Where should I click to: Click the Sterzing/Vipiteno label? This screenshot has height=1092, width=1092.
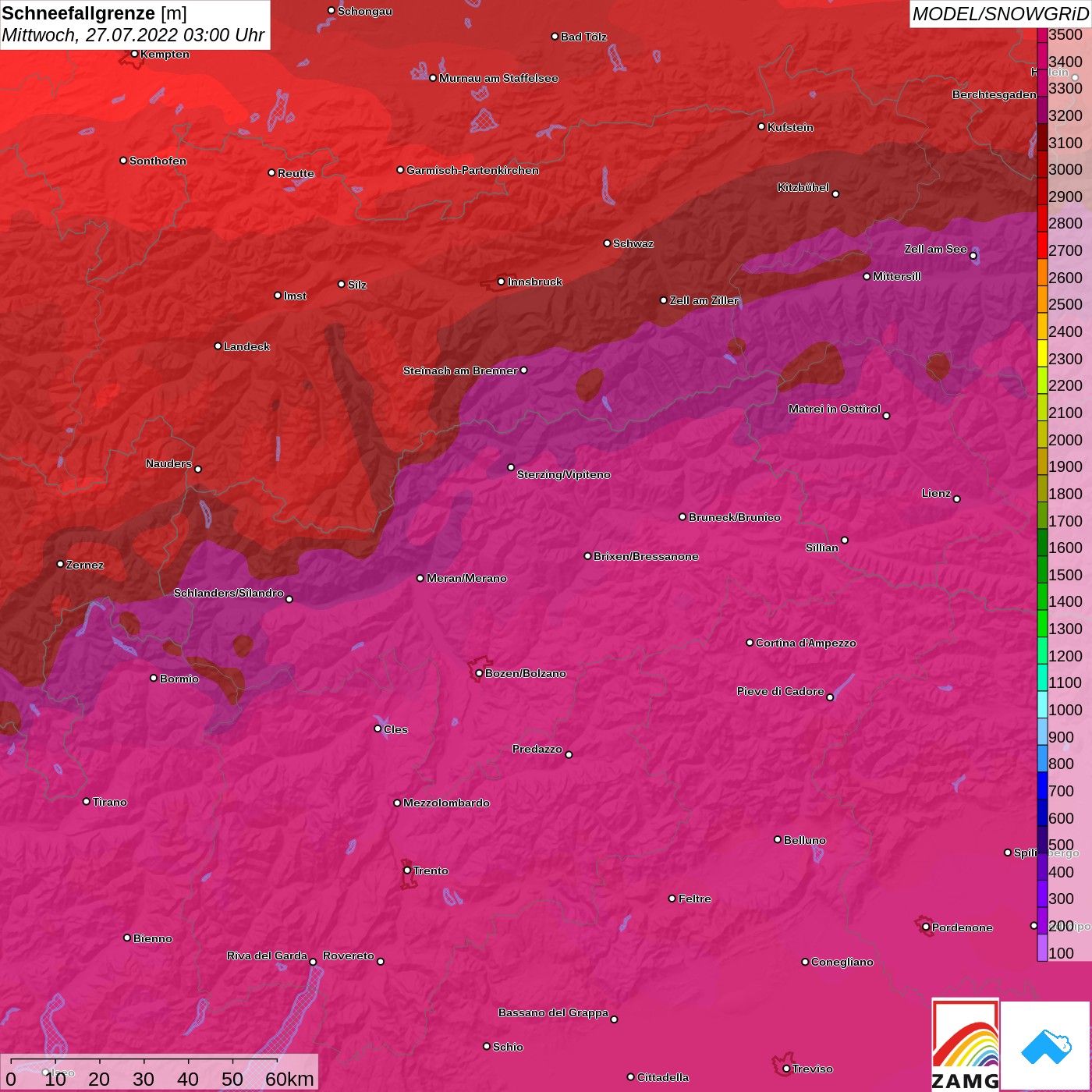(x=564, y=474)
